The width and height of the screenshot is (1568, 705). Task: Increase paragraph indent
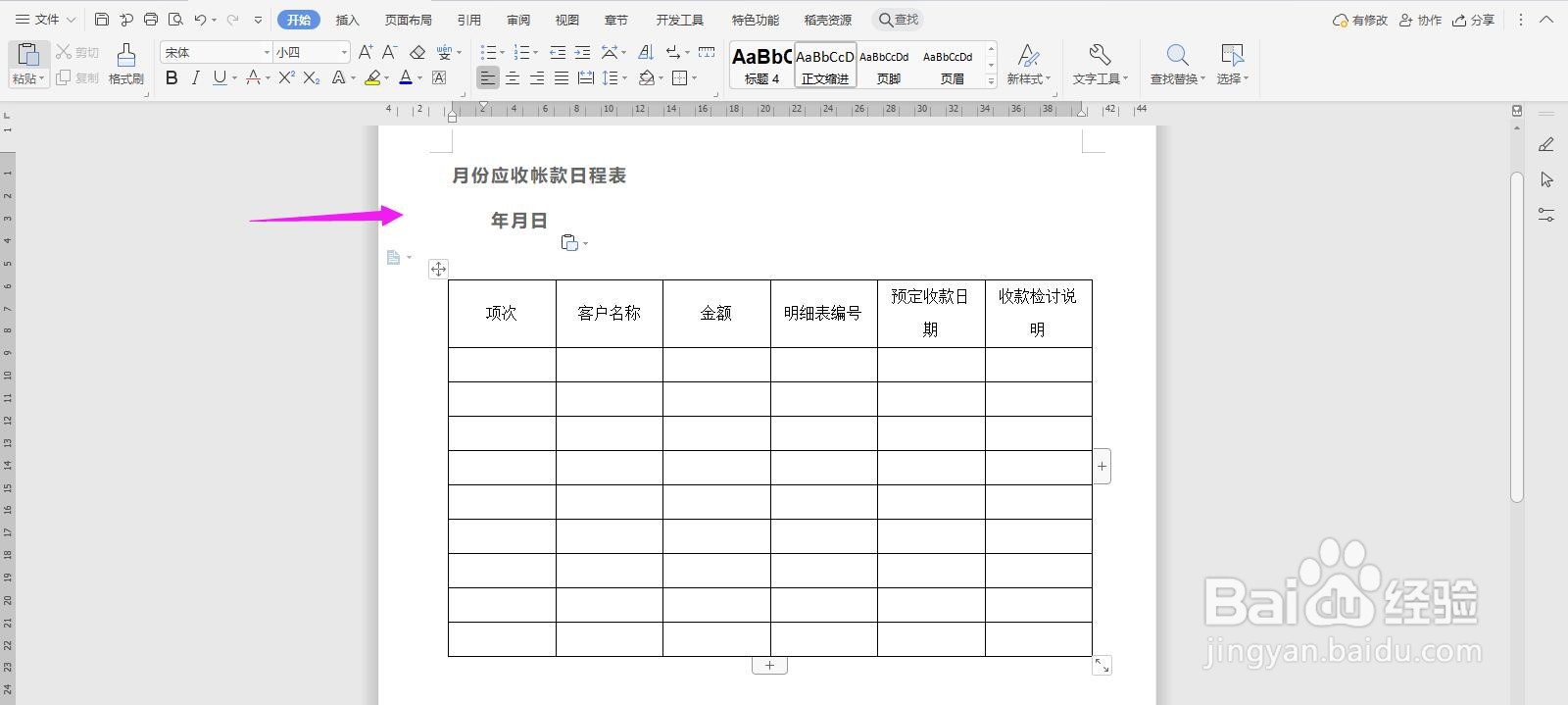[x=582, y=52]
